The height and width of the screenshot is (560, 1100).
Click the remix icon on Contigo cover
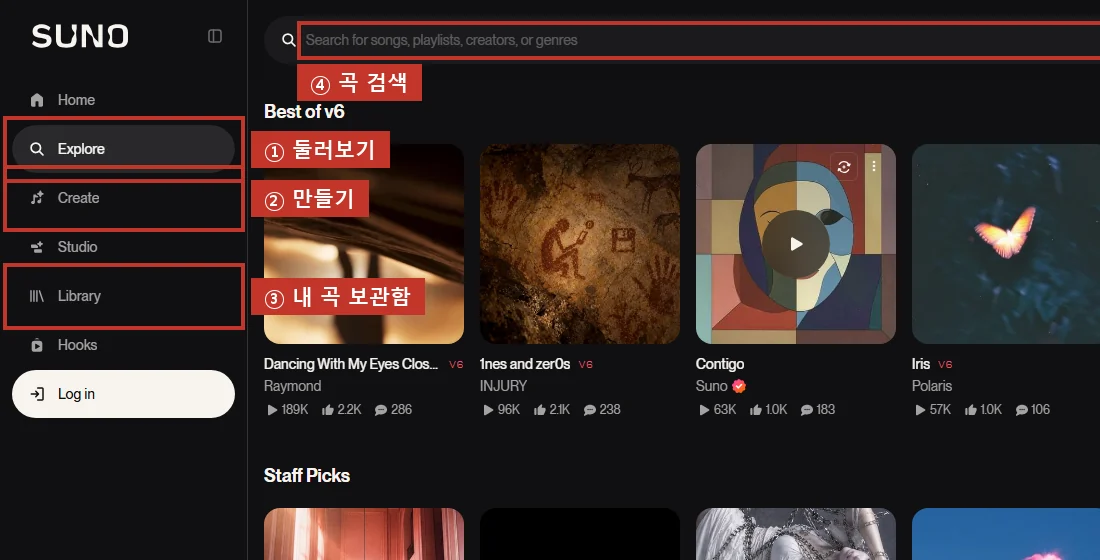pos(844,166)
